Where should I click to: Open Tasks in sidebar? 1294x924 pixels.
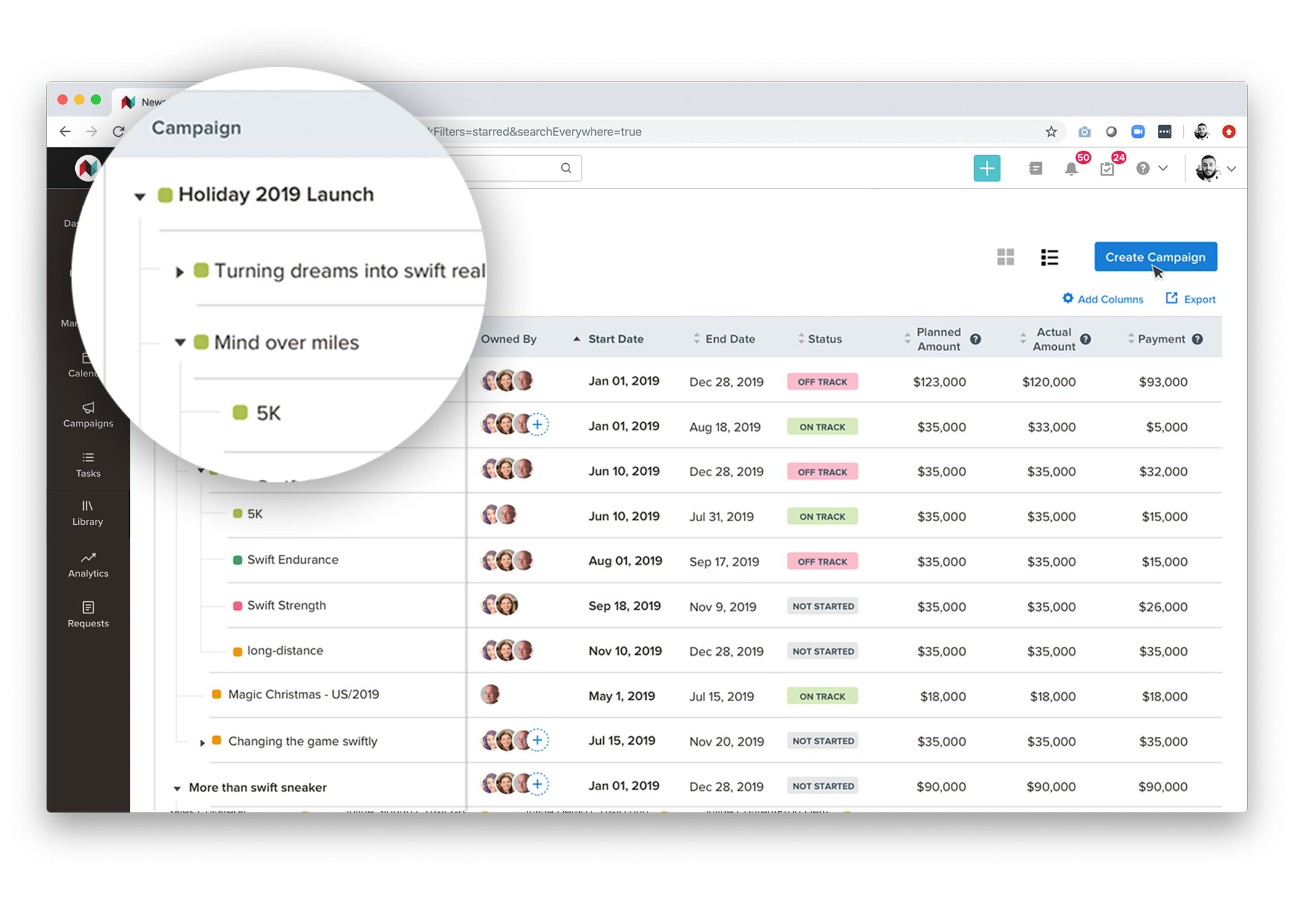click(x=88, y=464)
